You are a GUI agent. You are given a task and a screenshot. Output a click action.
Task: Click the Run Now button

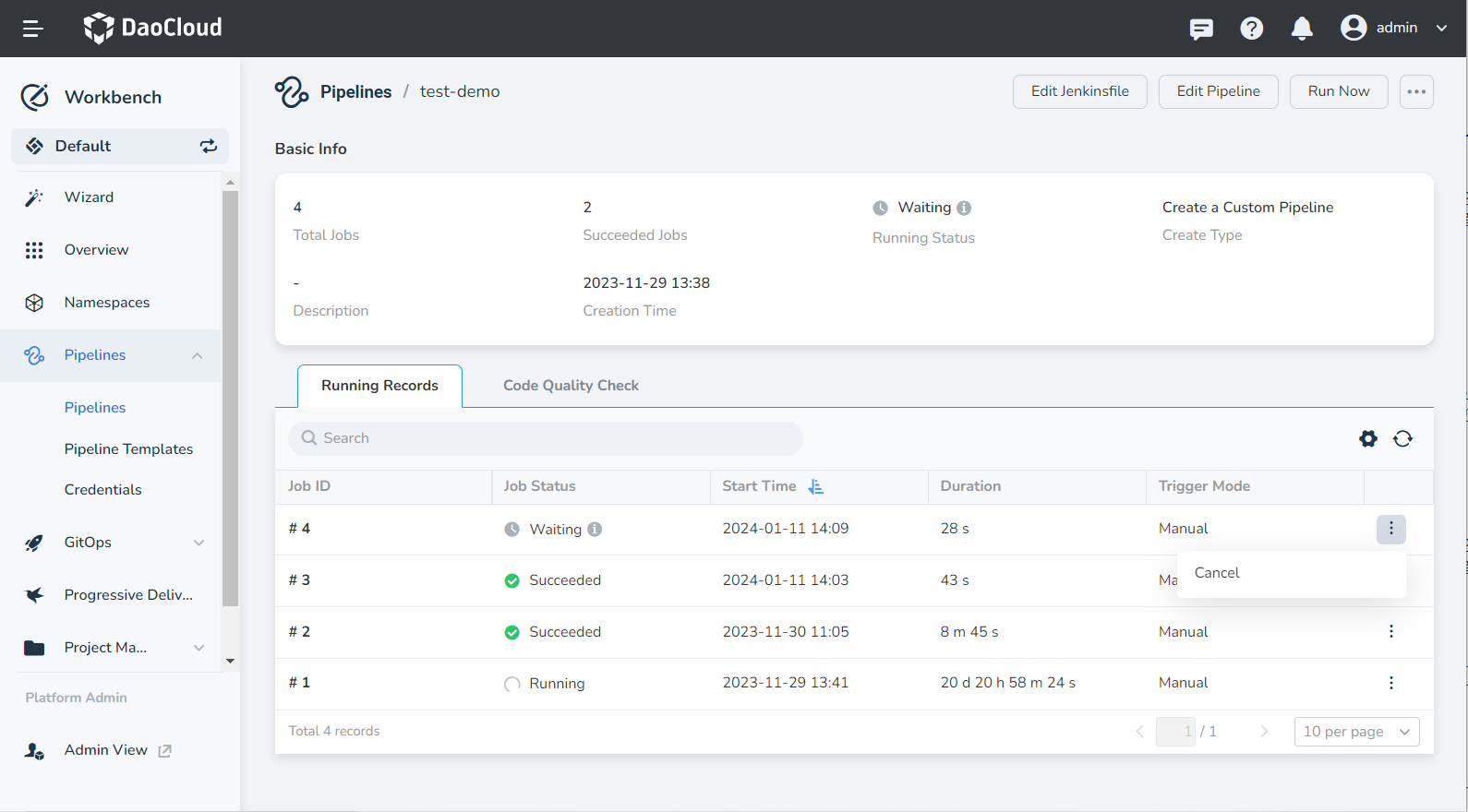click(1338, 91)
